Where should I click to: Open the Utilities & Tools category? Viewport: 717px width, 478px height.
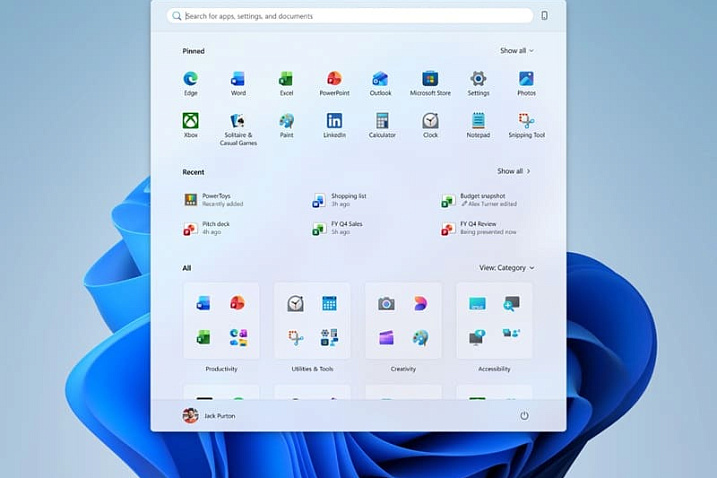click(x=312, y=321)
